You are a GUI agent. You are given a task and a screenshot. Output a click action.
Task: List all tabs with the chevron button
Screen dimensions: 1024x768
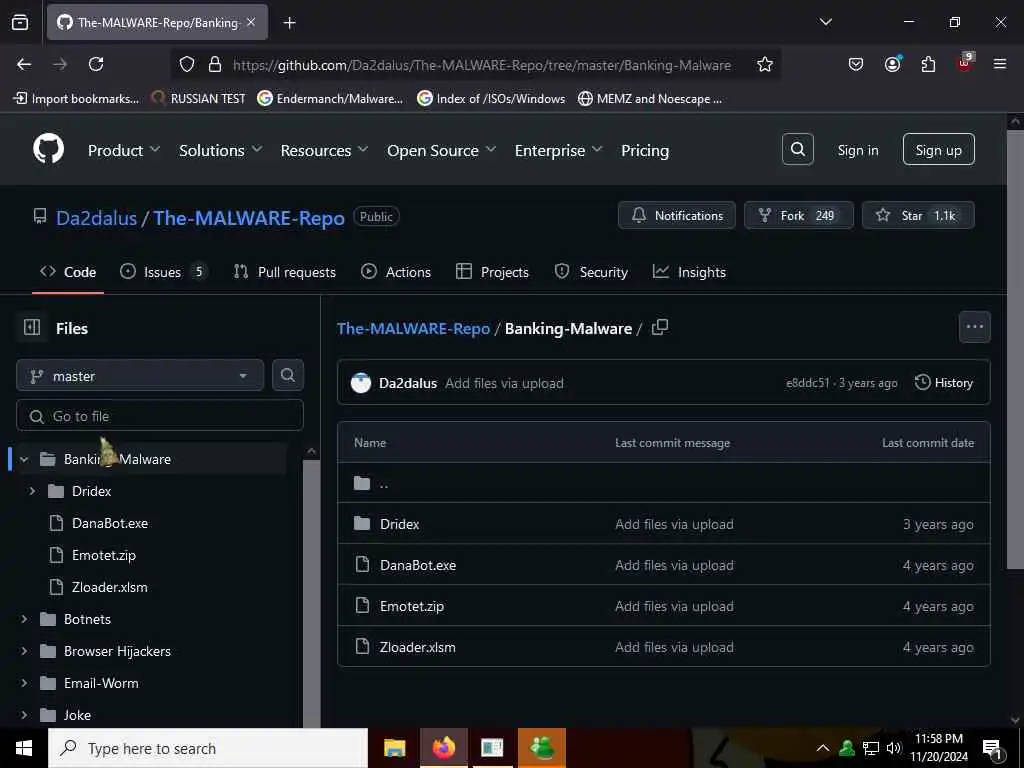tap(825, 22)
